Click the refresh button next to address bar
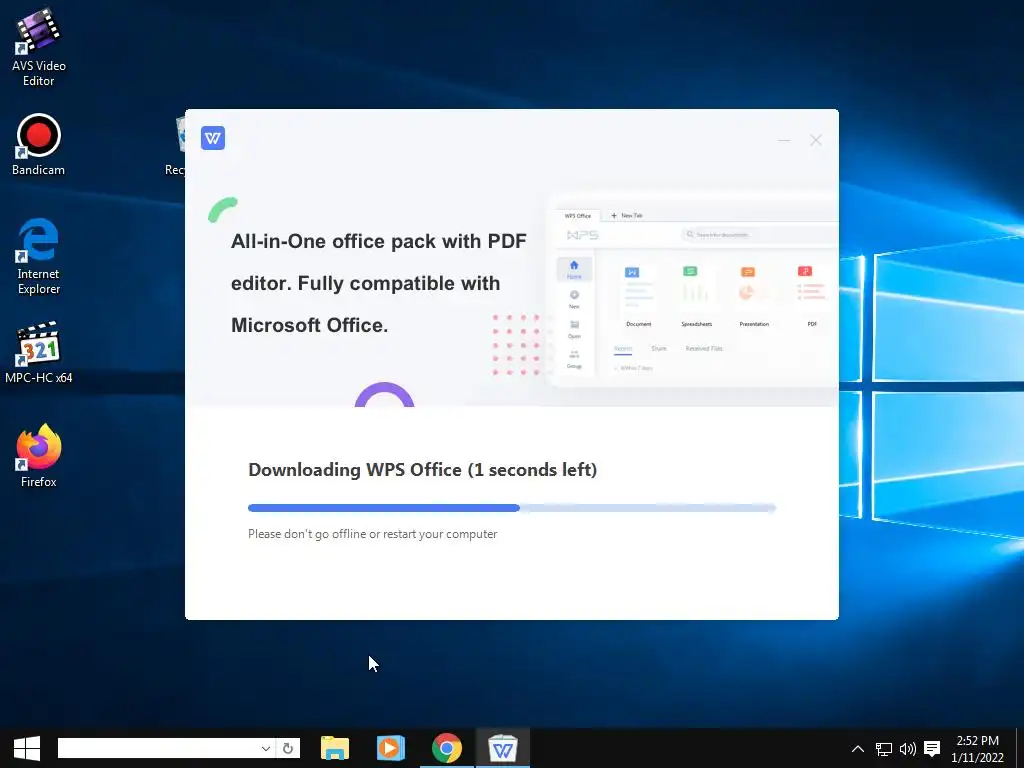The height and width of the screenshot is (768, 1024). [288, 748]
